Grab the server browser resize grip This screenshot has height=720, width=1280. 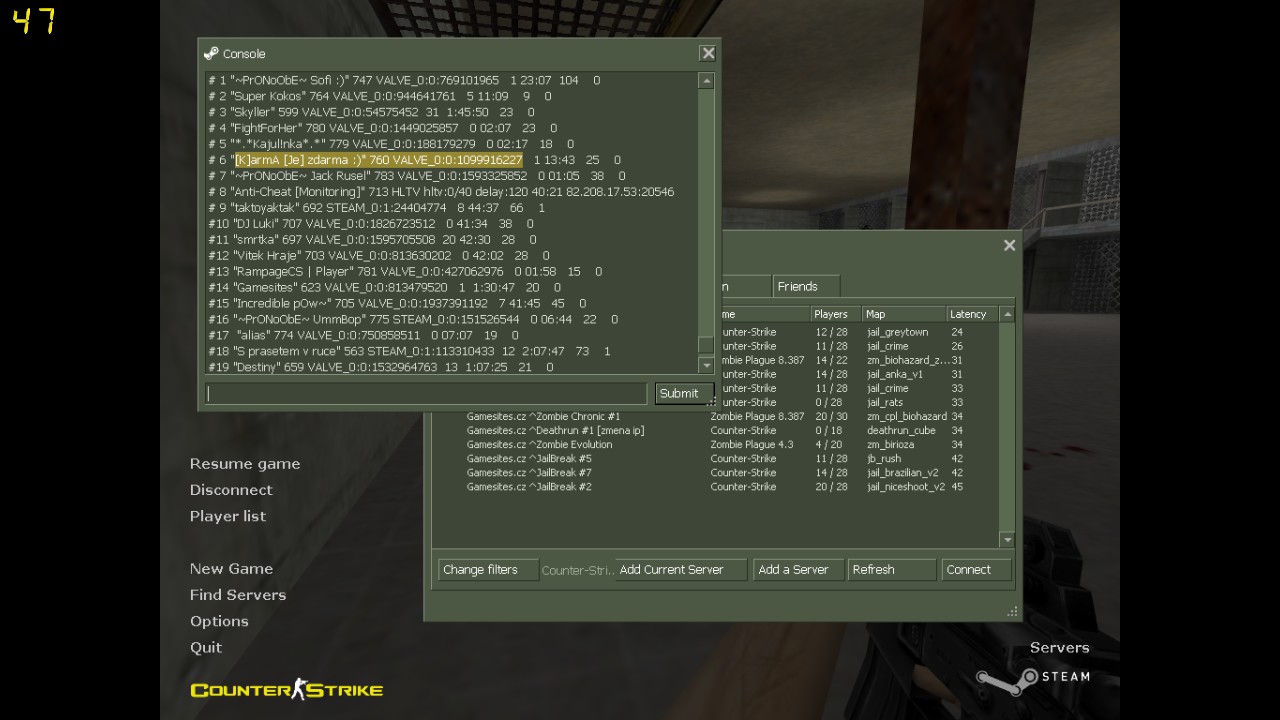coord(1013,611)
